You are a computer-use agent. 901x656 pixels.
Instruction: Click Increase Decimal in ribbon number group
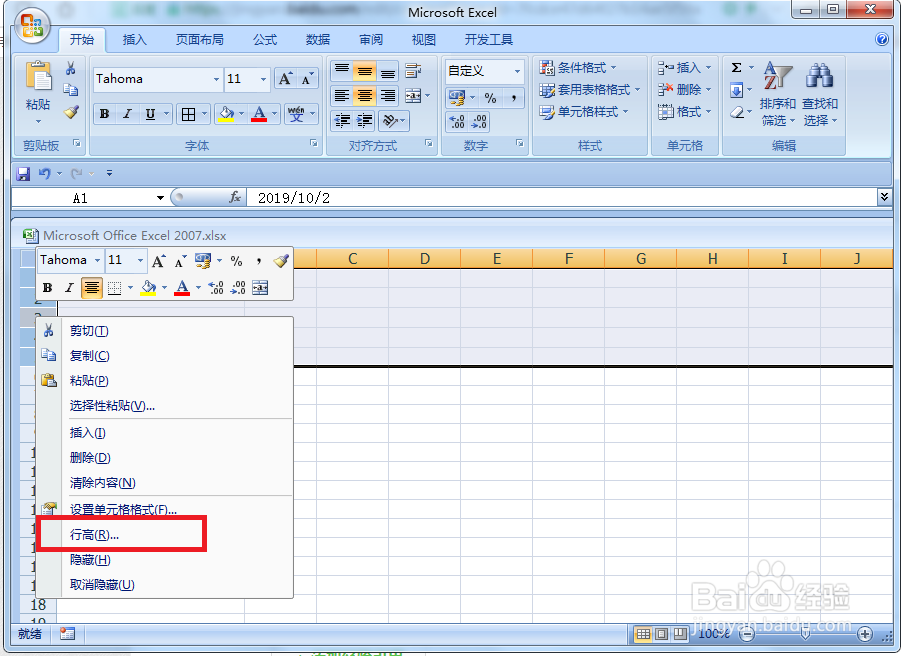[457, 122]
